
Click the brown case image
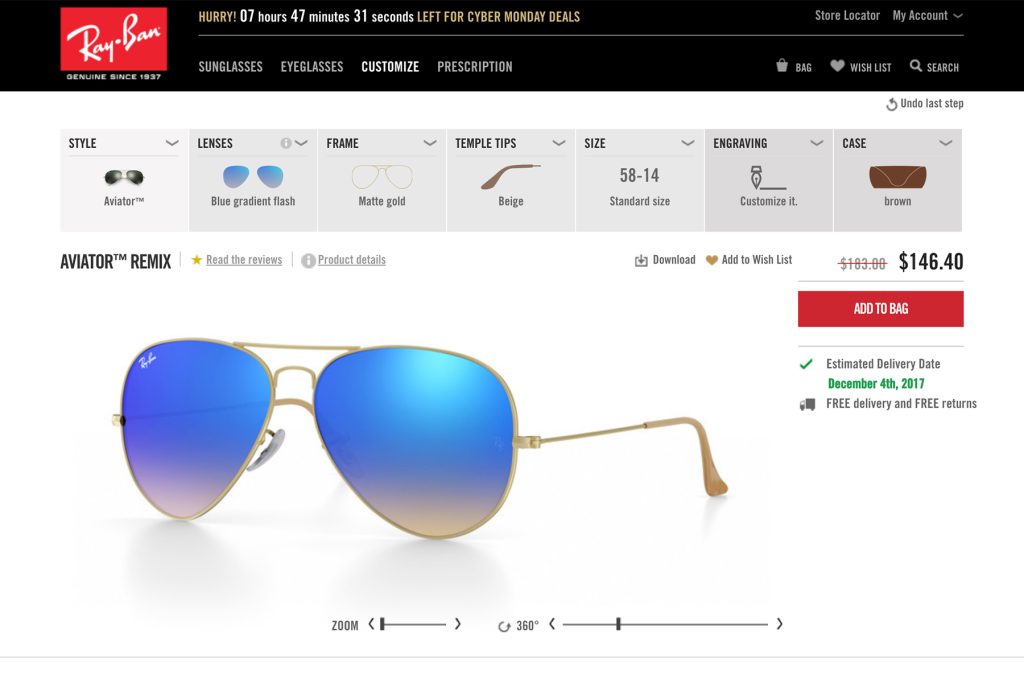897,176
